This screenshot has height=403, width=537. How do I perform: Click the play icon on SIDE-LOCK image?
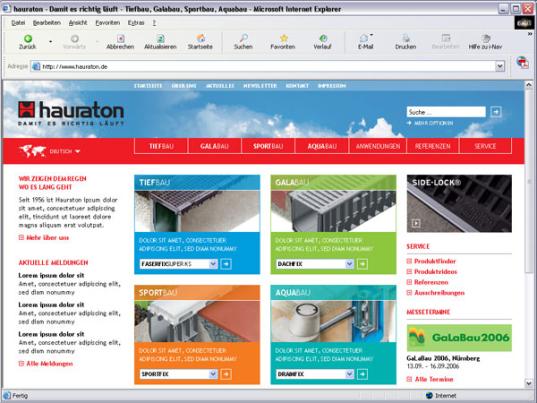(x=416, y=223)
